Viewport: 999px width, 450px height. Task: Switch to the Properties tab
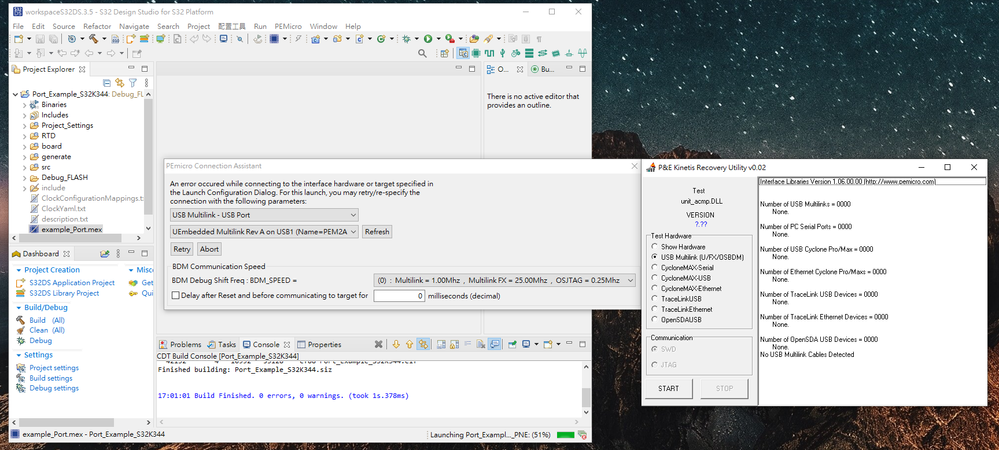tap(319, 344)
